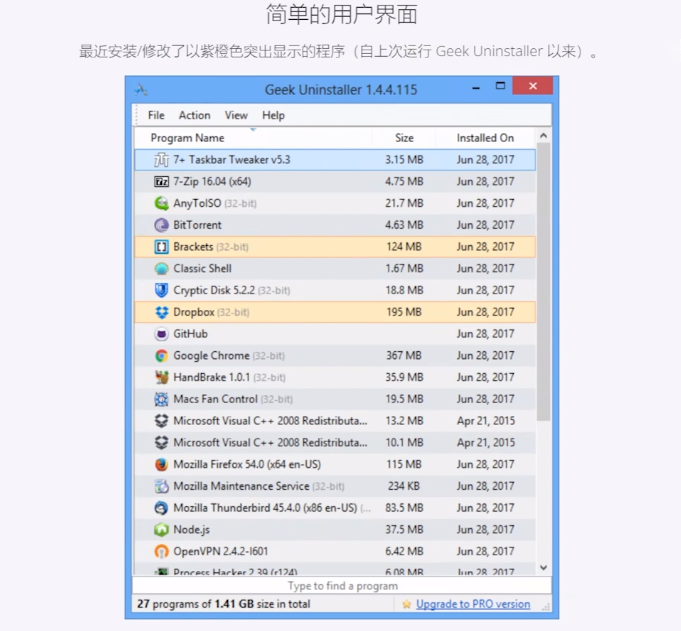This screenshot has width=681, height=631.
Task: Sort by Size column header
Action: click(404, 138)
